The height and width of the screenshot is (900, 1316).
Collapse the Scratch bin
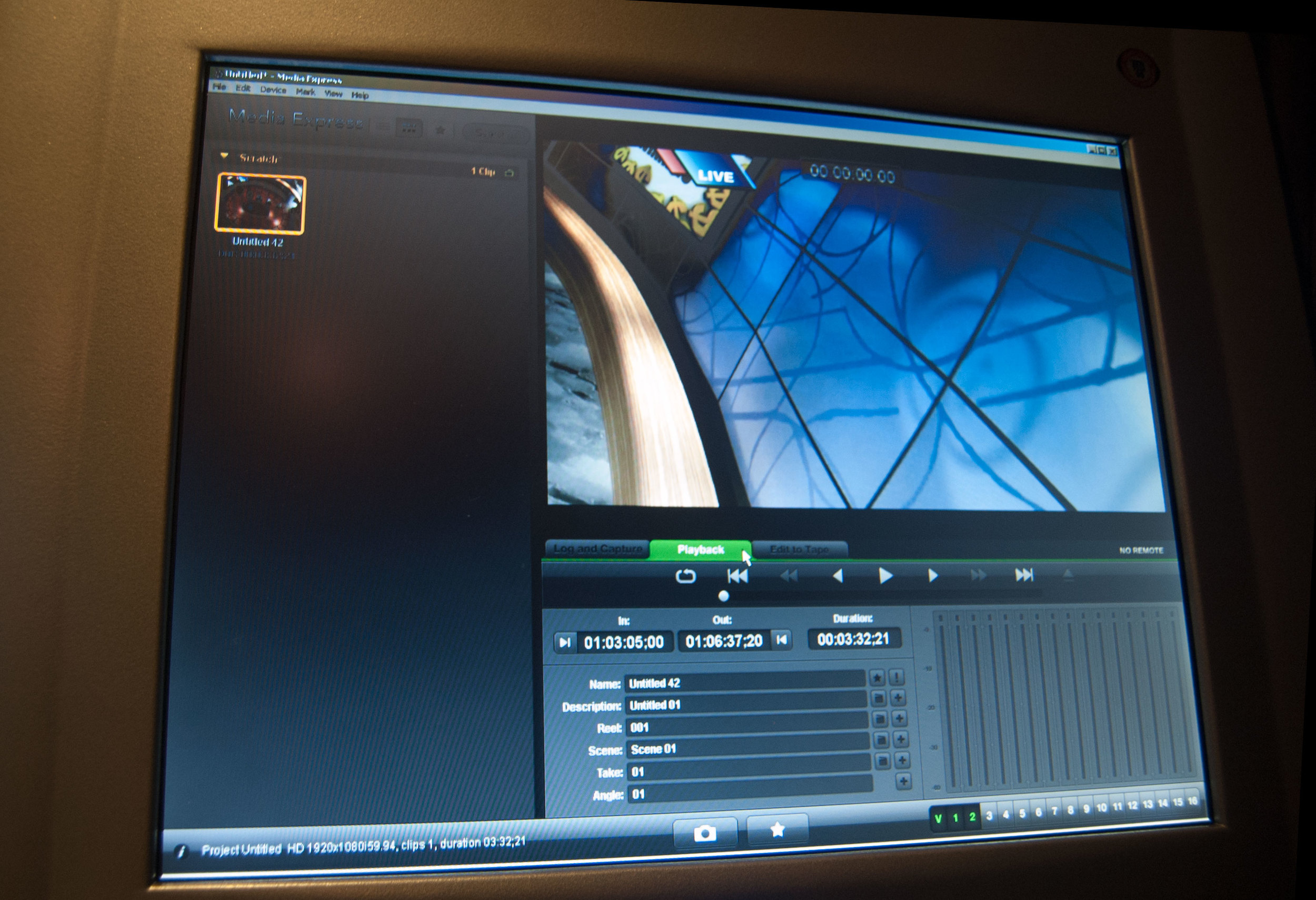tap(224, 156)
